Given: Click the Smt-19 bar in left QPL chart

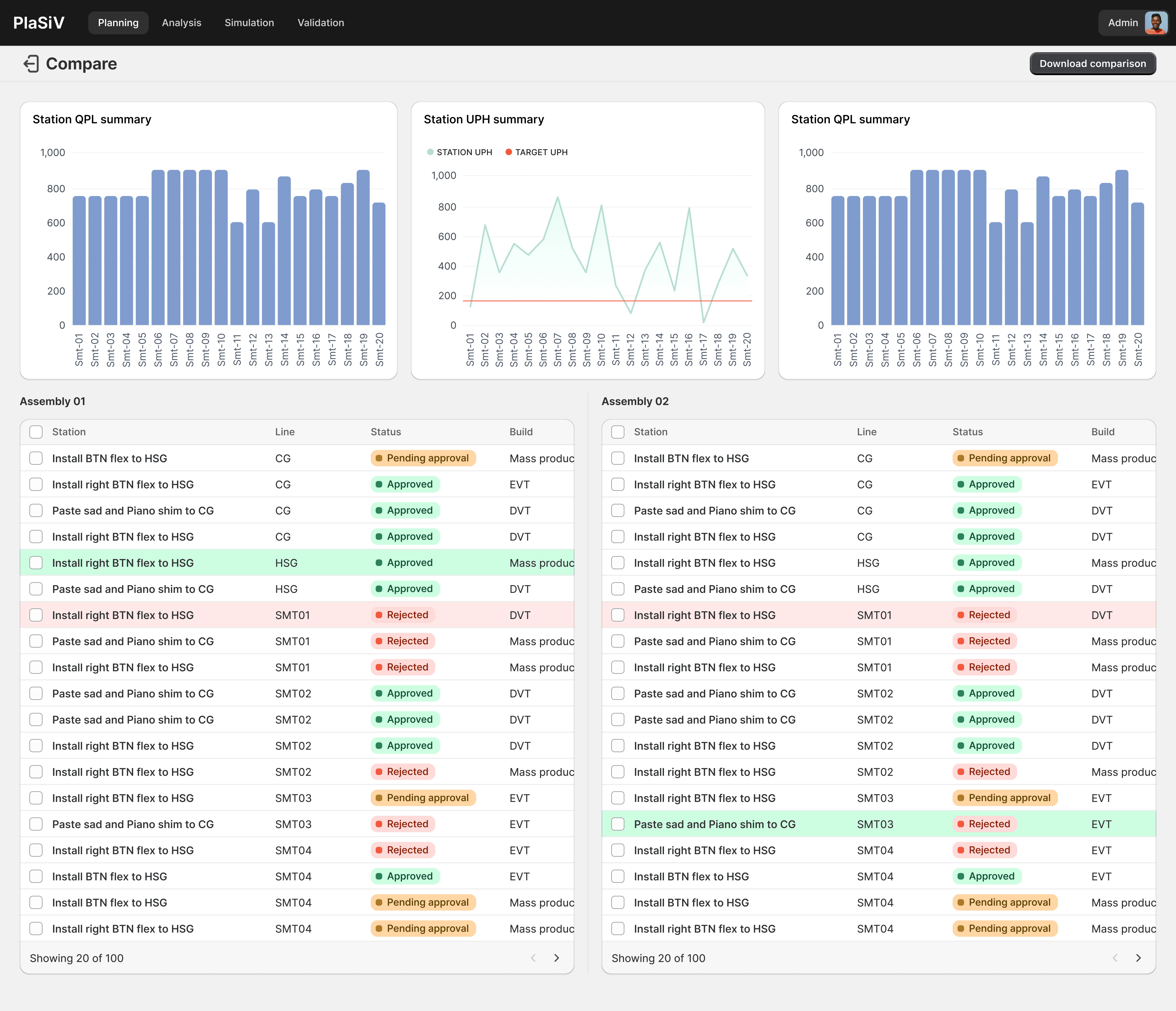Looking at the screenshot, I should point(363,247).
